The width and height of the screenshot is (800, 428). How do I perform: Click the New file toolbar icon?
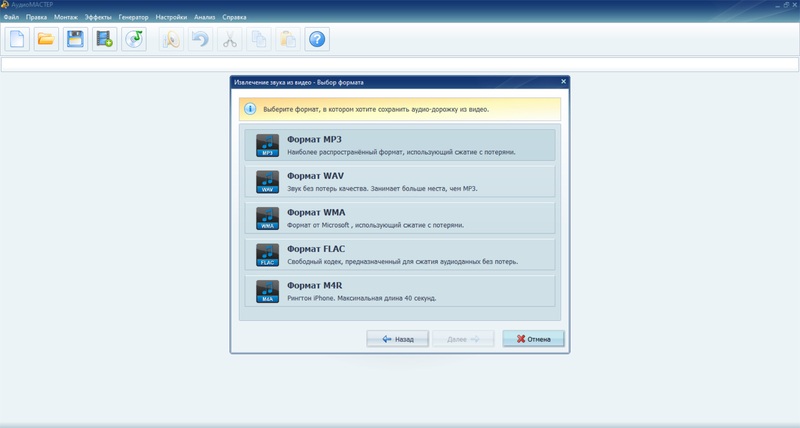pyautogui.click(x=17, y=39)
